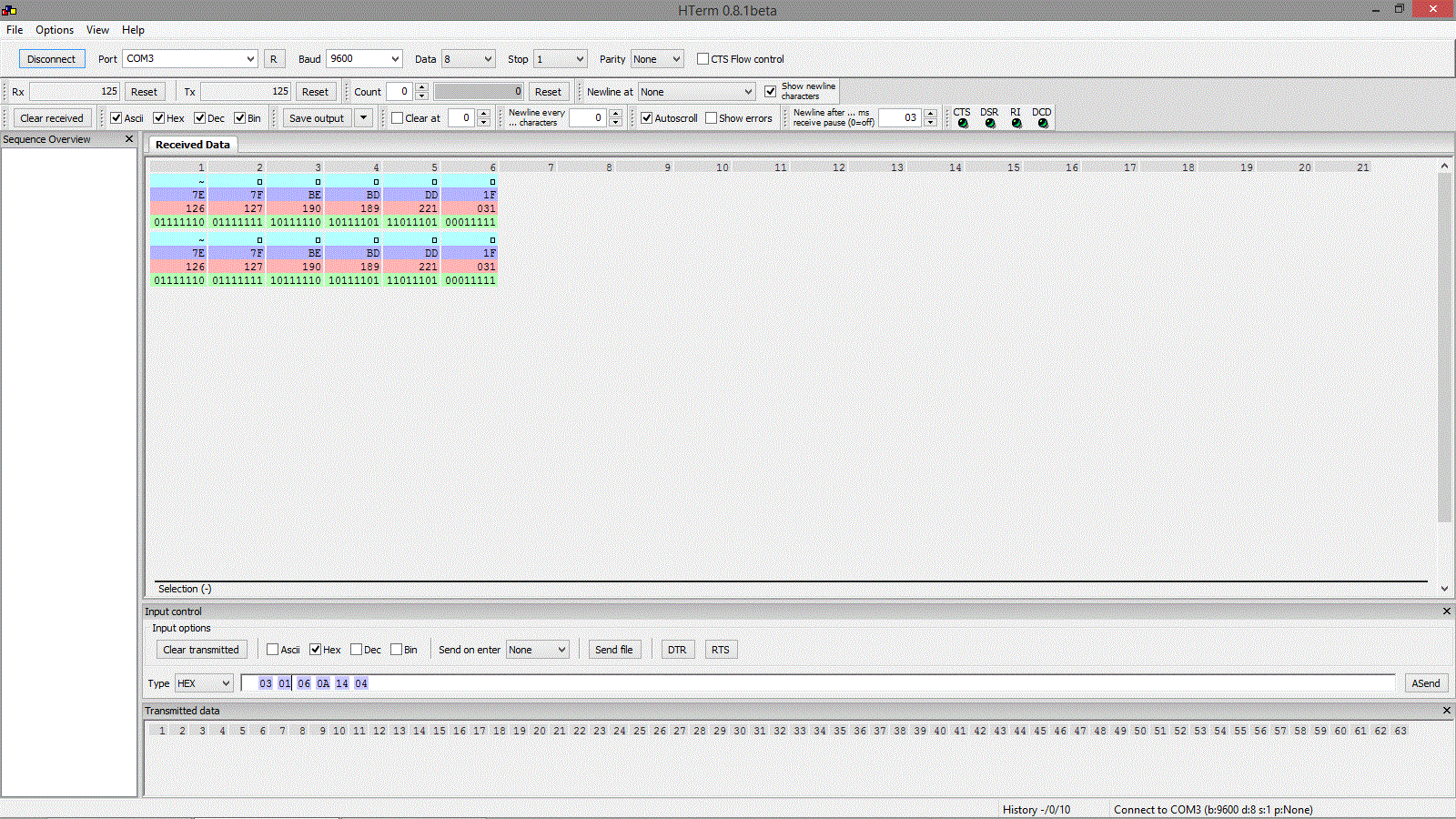
Task: Click the received data vertical scrollbar
Action: (1444, 348)
